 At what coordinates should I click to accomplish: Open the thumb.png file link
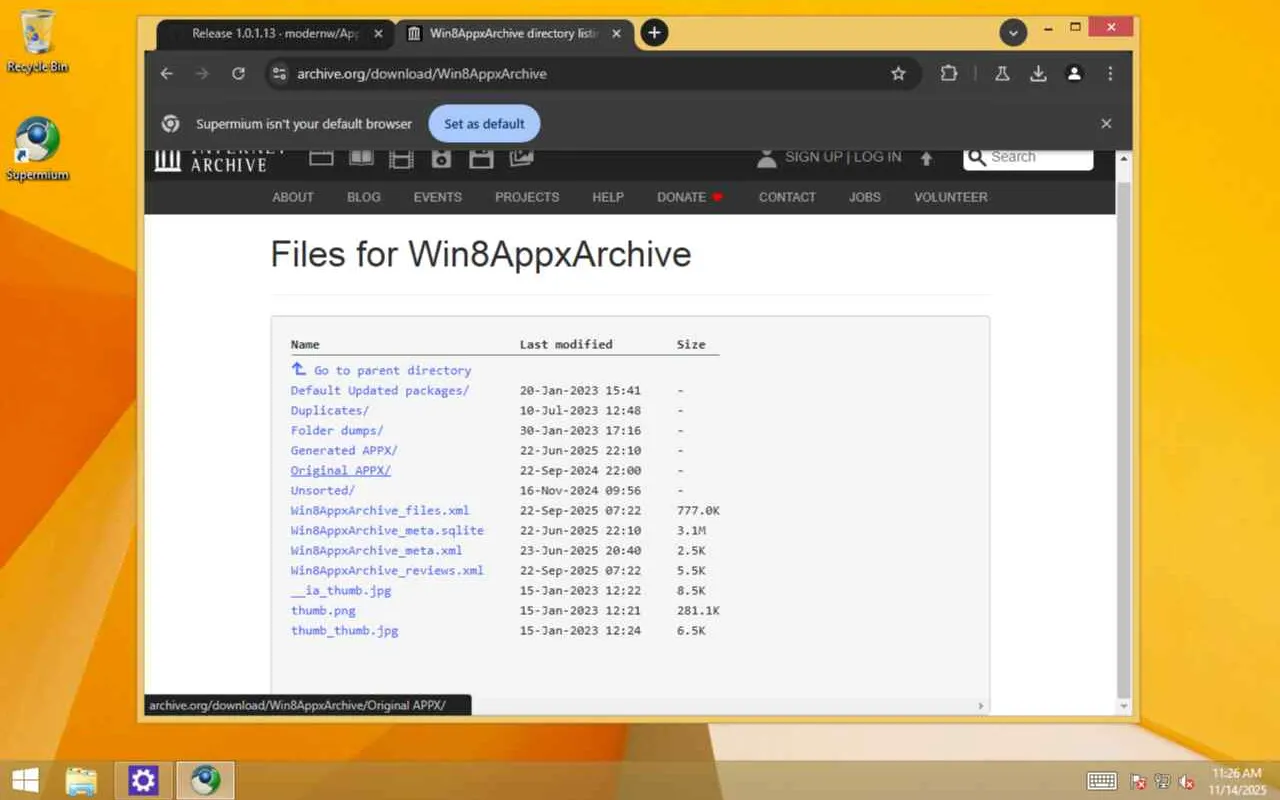pyautogui.click(x=323, y=610)
